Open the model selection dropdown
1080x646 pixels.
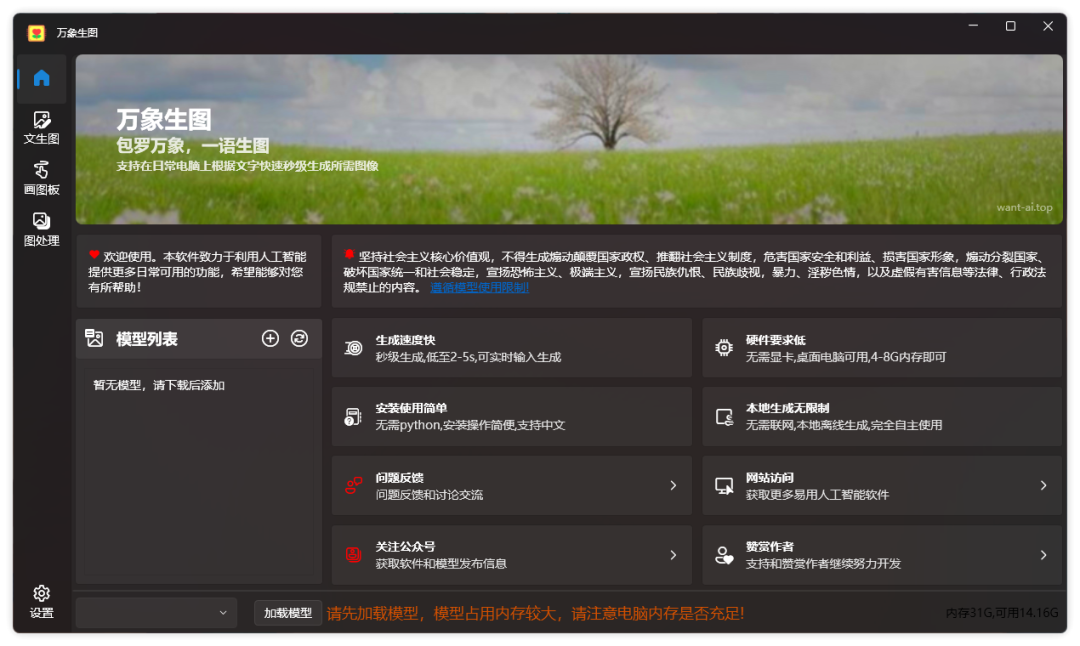[156, 612]
